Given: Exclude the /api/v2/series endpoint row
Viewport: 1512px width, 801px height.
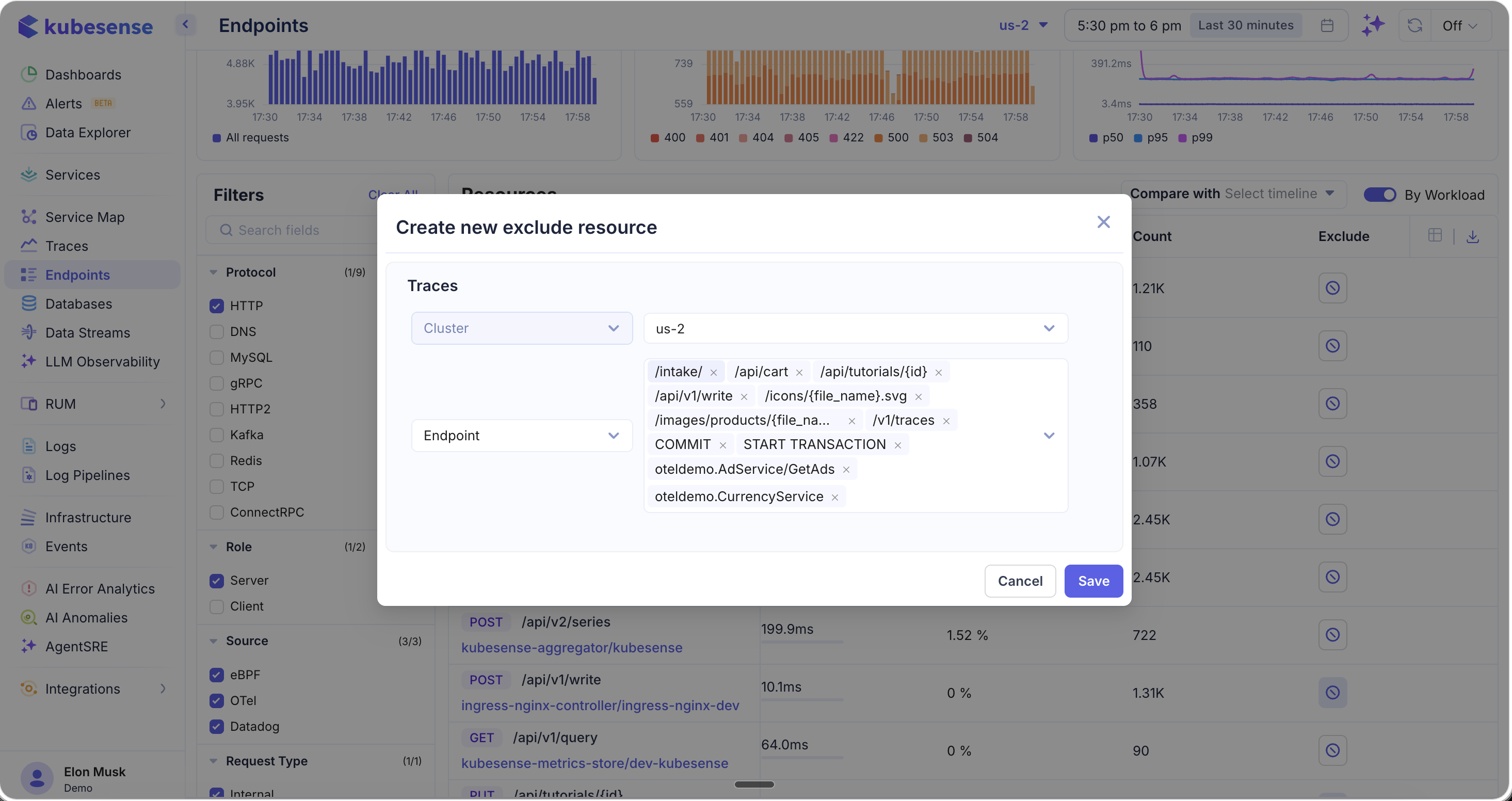Looking at the screenshot, I should click(1332, 635).
